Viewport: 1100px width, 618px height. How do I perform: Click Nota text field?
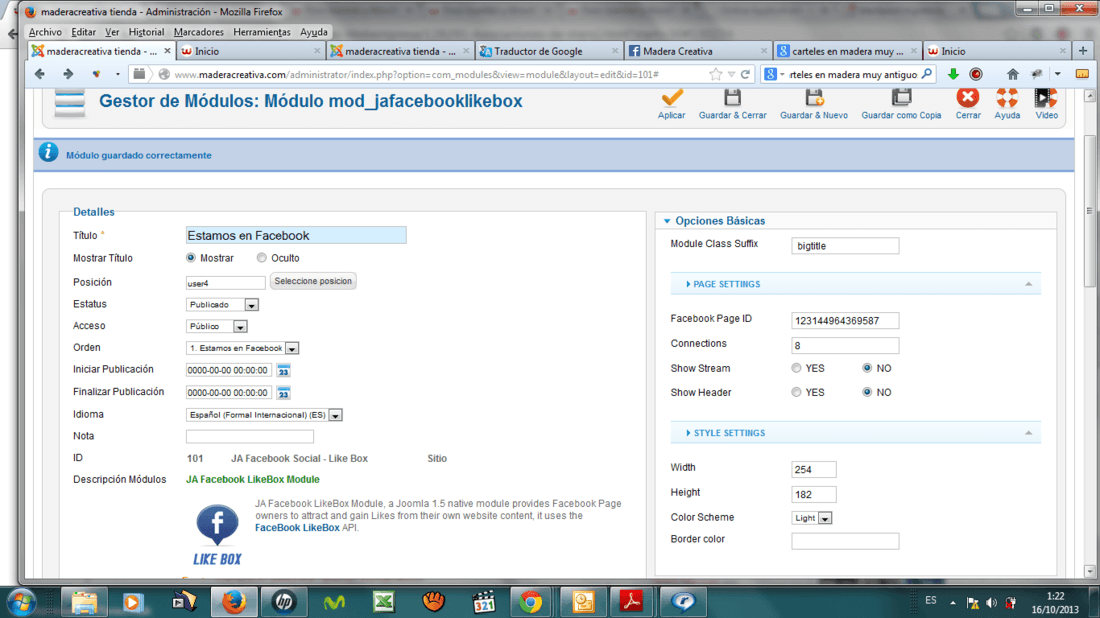tap(250, 436)
